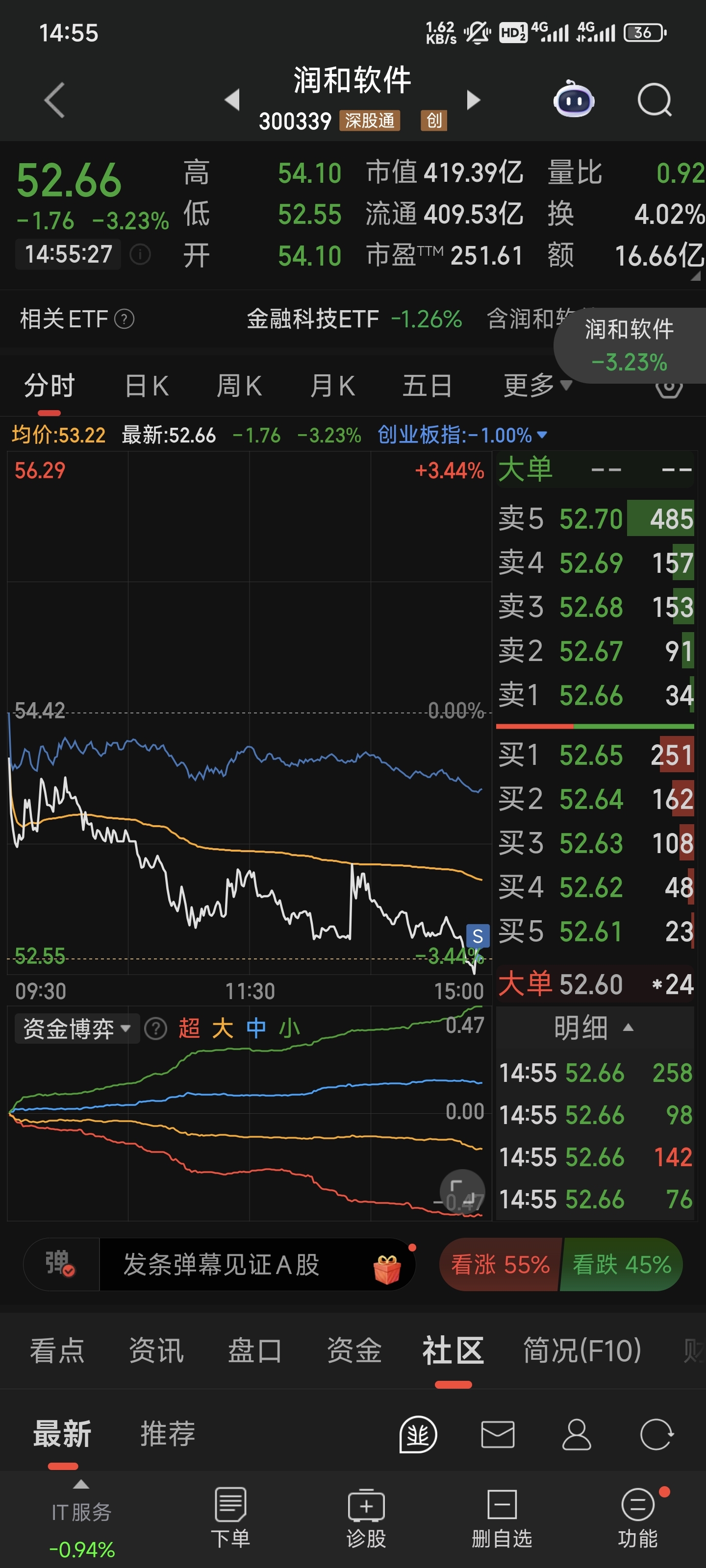Open help icon next to 相关ETF
706x1568 pixels.
[x=124, y=318]
